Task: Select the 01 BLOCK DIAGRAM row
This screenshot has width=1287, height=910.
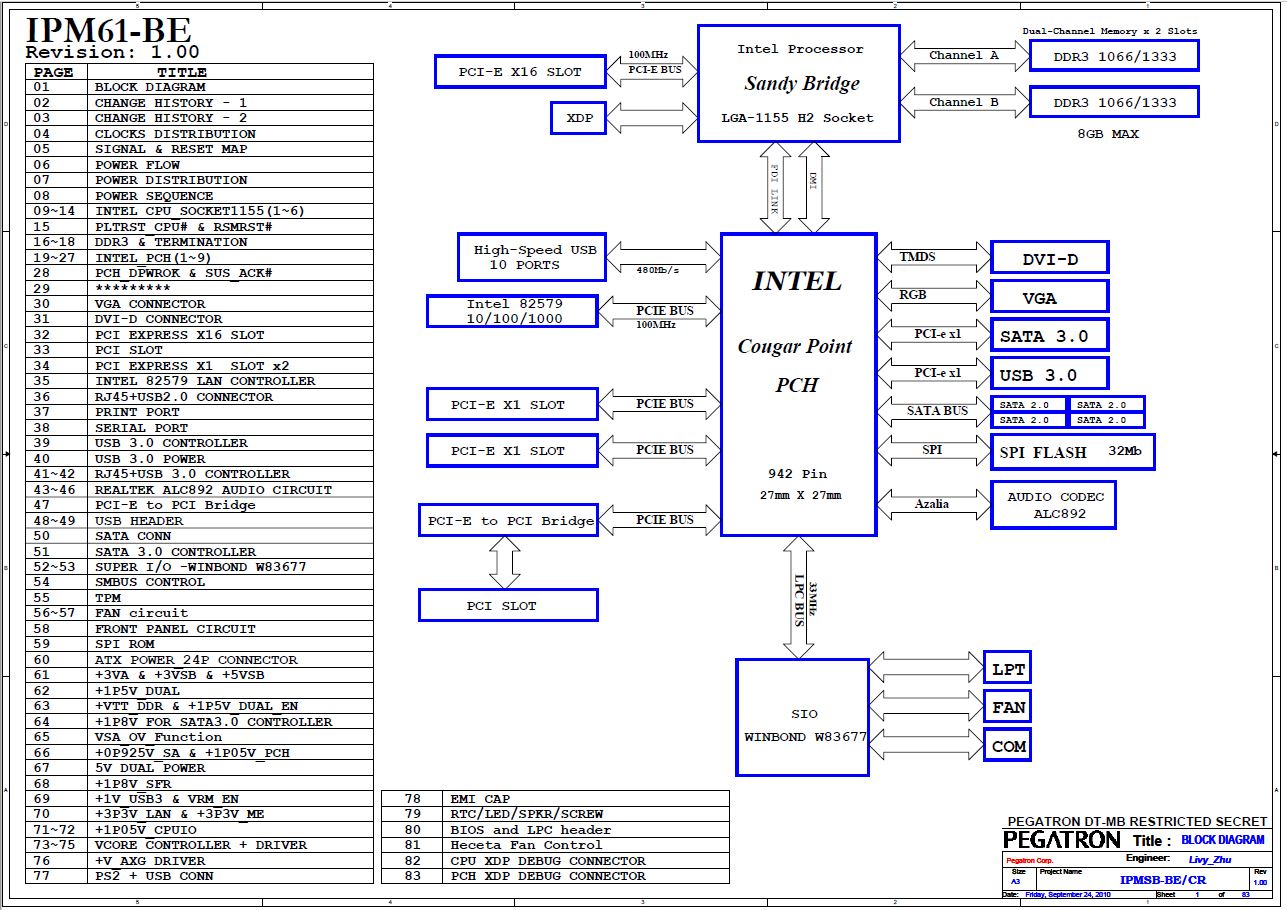Action: tap(199, 87)
